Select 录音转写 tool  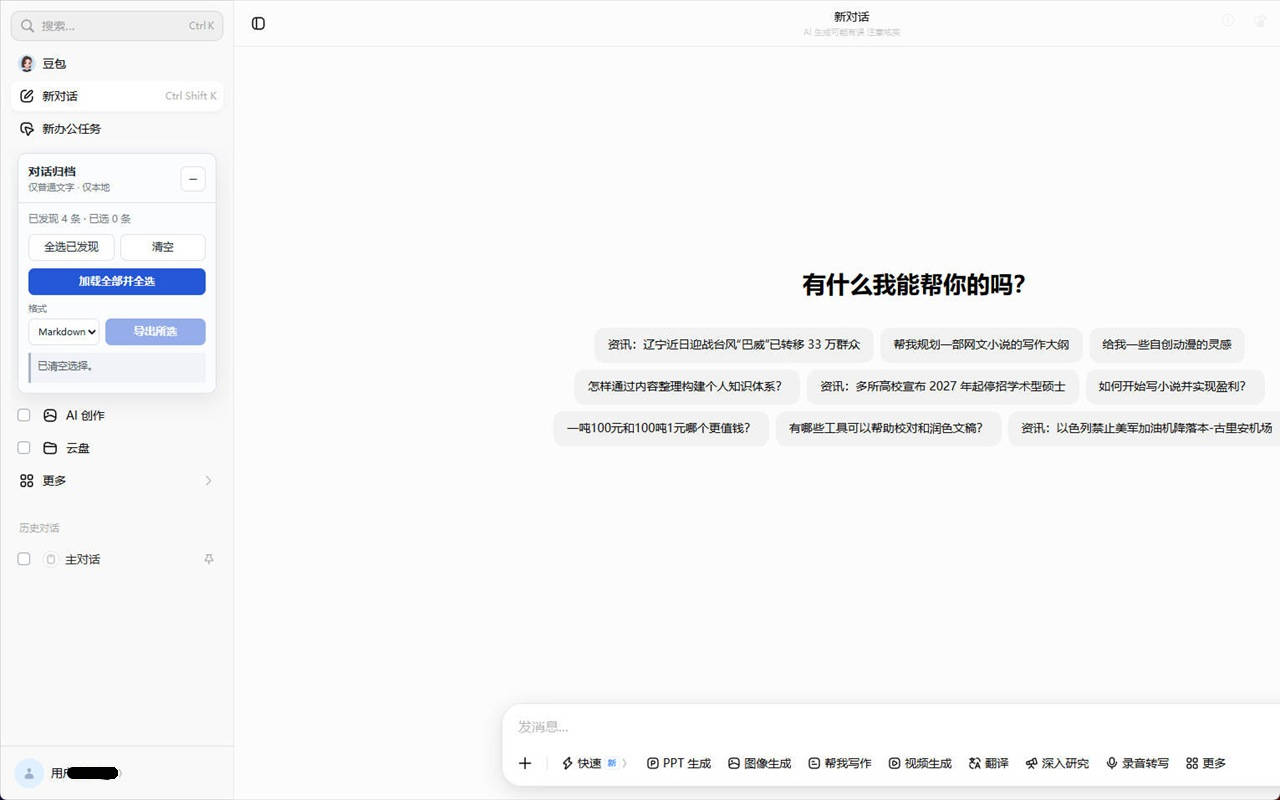tap(1137, 763)
